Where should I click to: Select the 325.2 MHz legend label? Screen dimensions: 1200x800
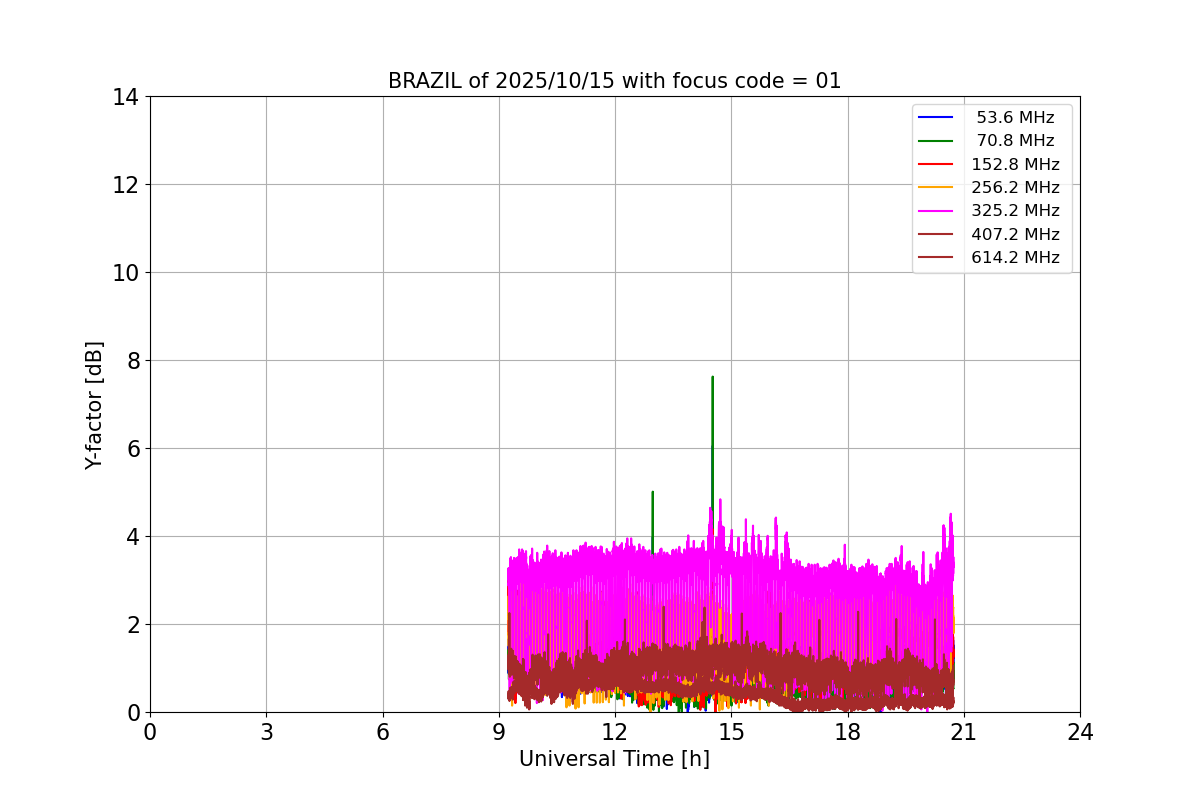coord(1015,211)
